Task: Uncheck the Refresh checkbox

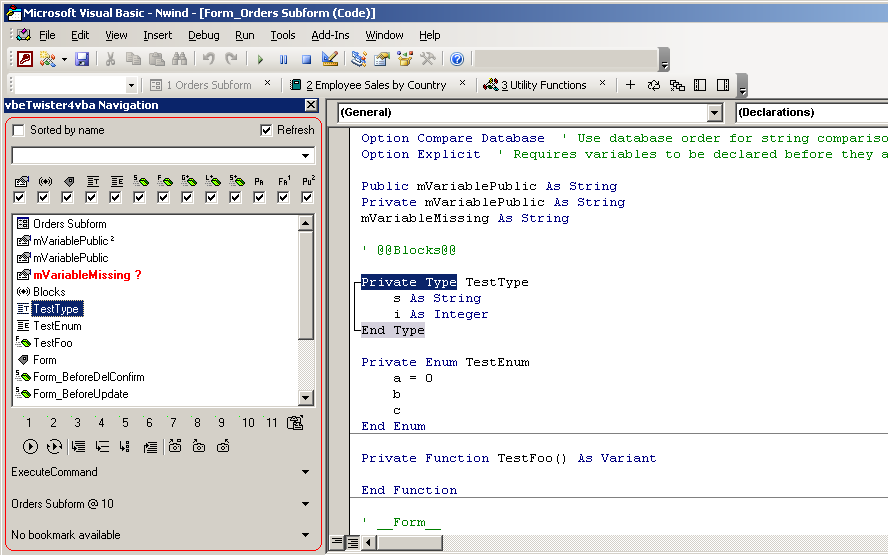Action: pyautogui.click(x=266, y=130)
